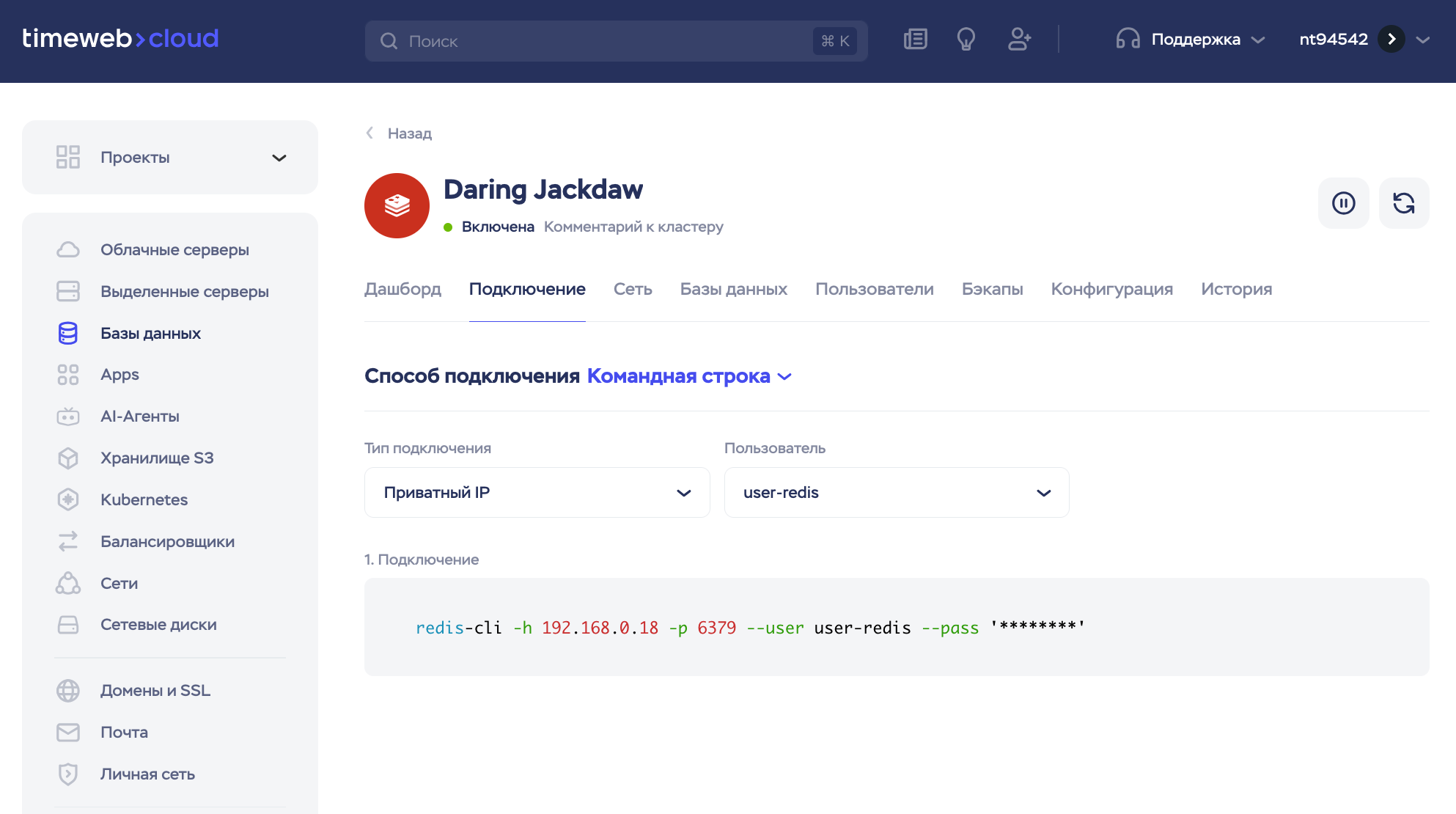Click the network disks icon
Viewport: 1456px width, 814px height.
[68, 625]
